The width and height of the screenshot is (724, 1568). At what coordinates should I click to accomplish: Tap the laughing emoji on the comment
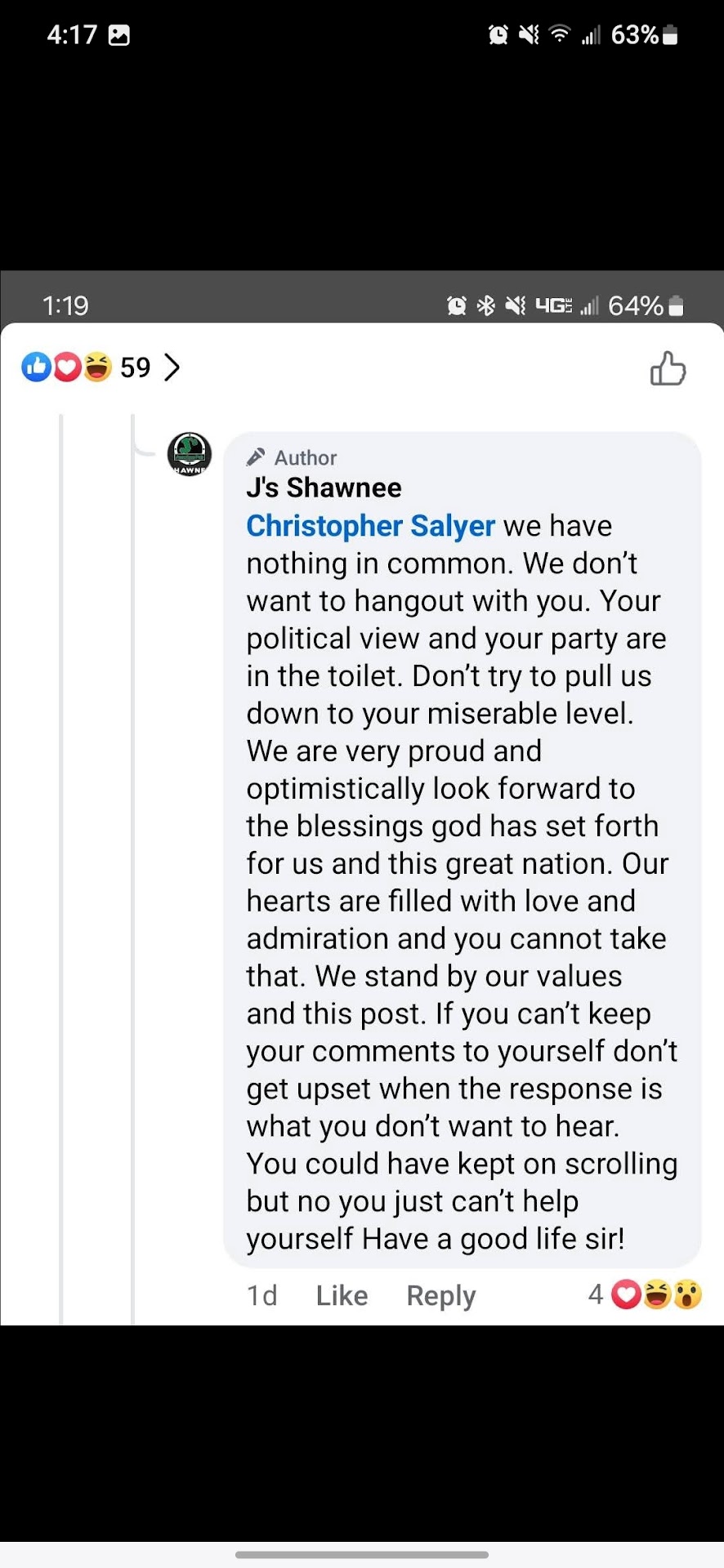pyautogui.click(x=657, y=1294)
